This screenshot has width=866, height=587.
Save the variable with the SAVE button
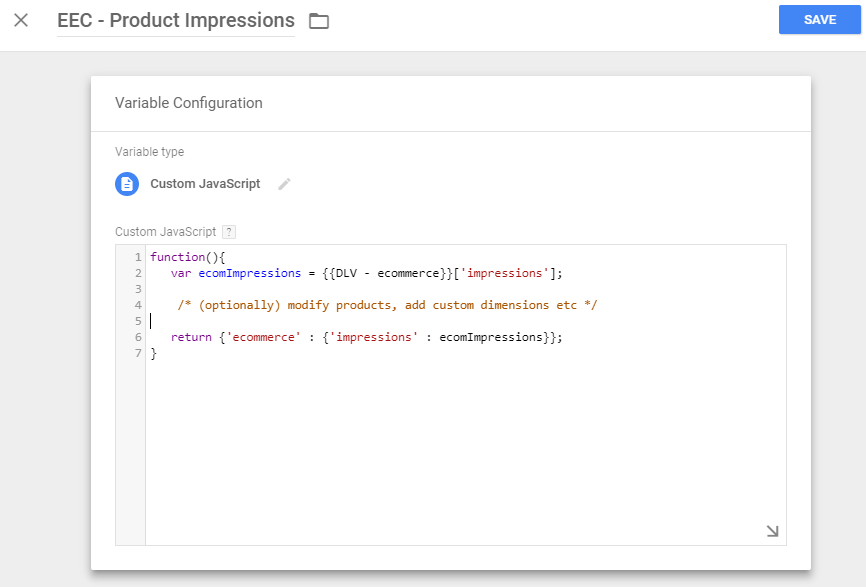[819, 20]
